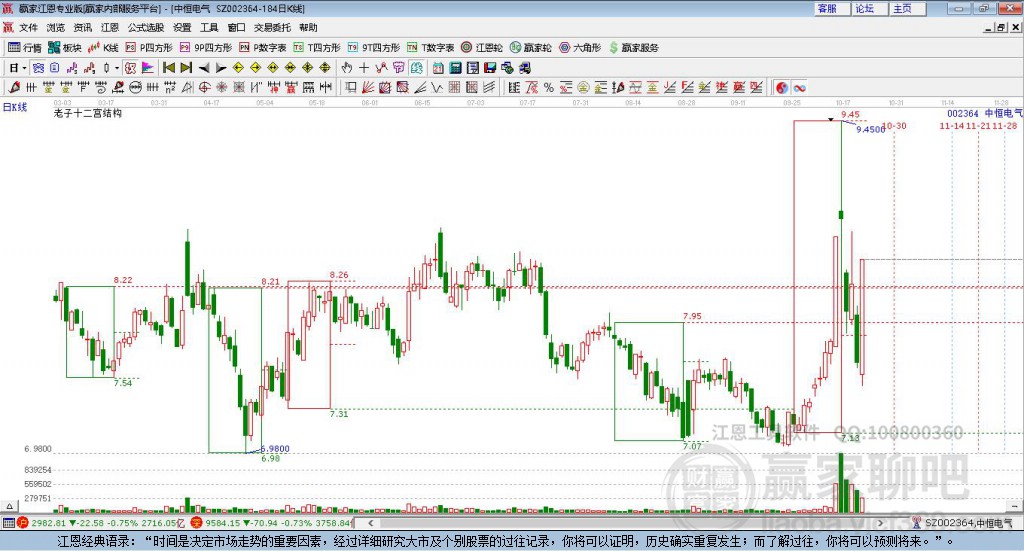The image size is (1024, 551).
Task: Open the 帮助 menu
Action: coord(308,27)
